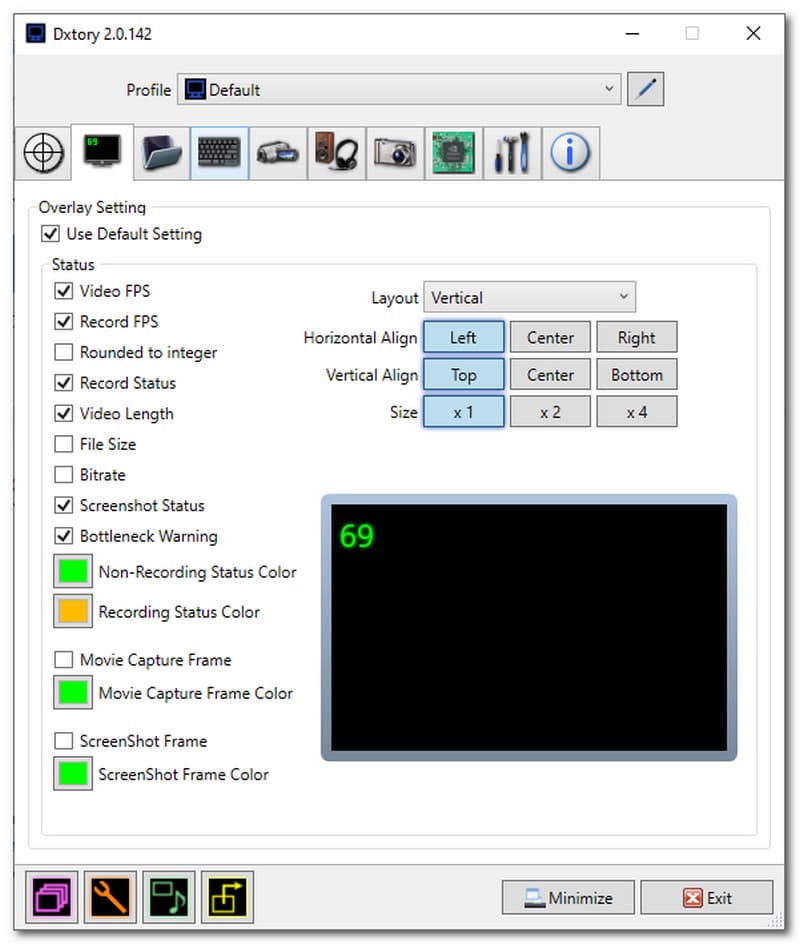
Task: Open the circuit board processing tab
Action: pos(453,153)
